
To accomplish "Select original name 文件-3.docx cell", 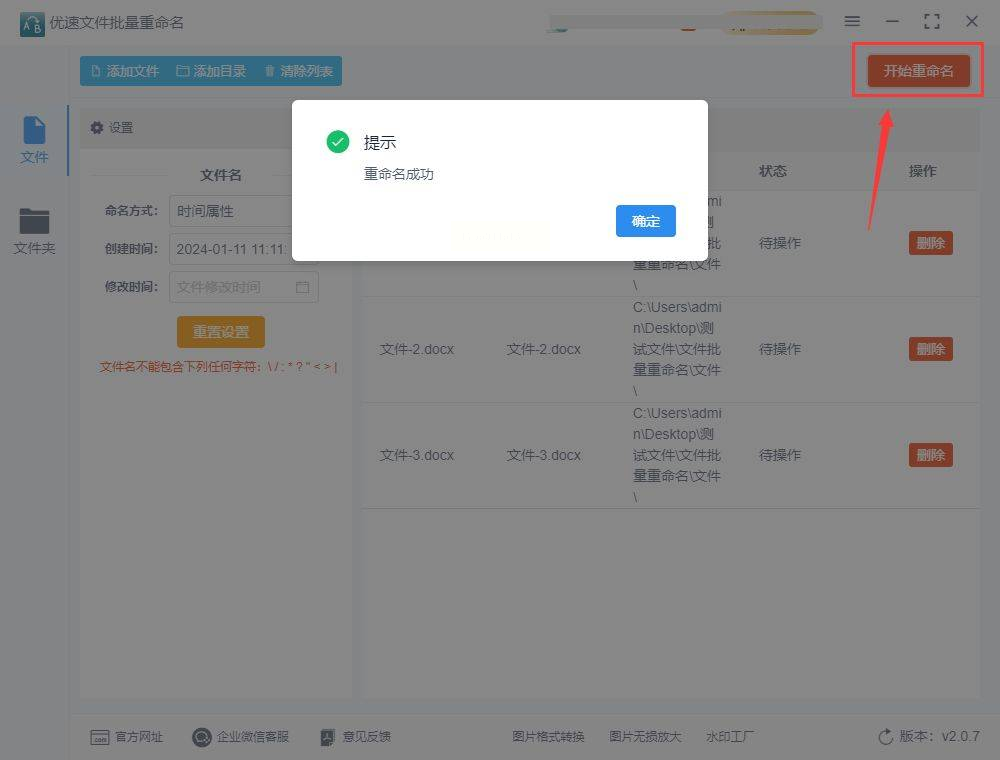I will tap(417, 455).
